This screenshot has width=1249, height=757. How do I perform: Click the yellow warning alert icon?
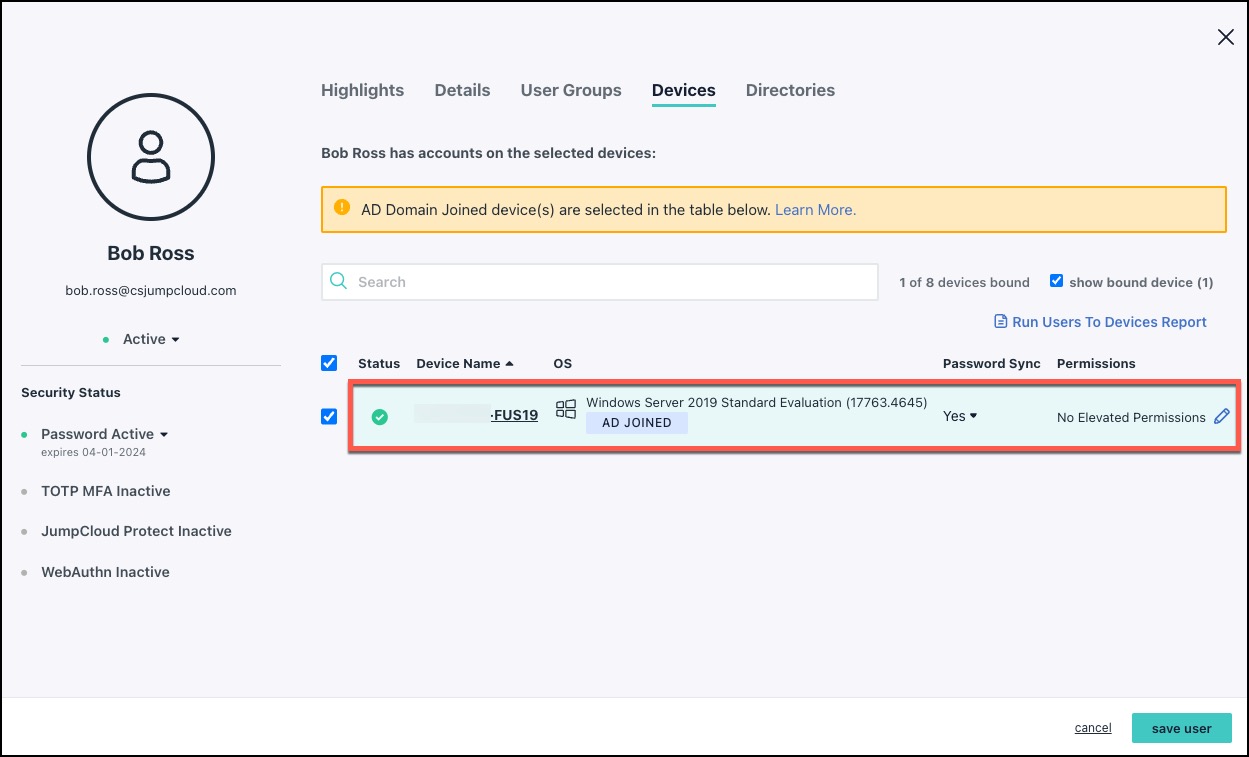click(x=343, y=209)
